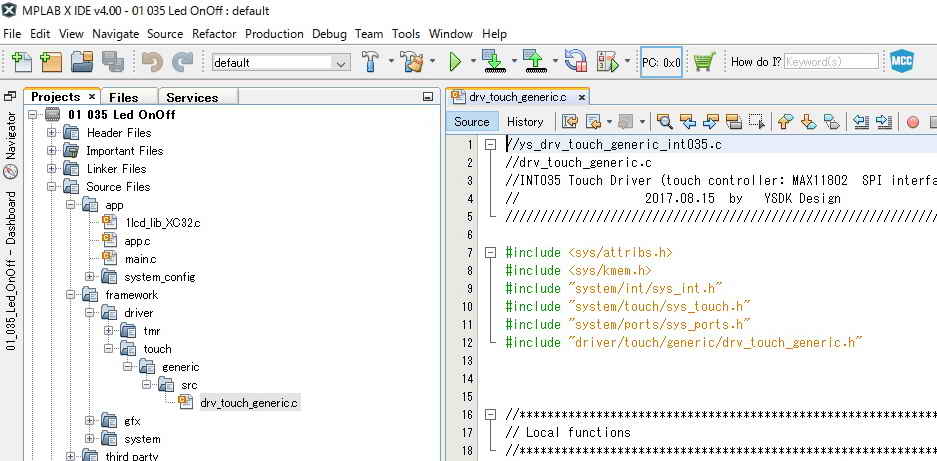Toggle the fold marker at line 16
937x461 pixels.
(490, 415)
